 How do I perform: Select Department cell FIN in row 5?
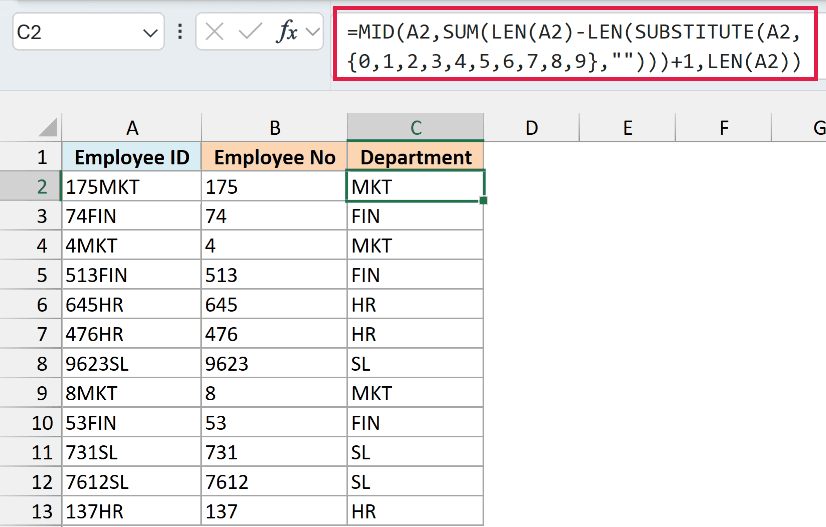pos(416,275)
